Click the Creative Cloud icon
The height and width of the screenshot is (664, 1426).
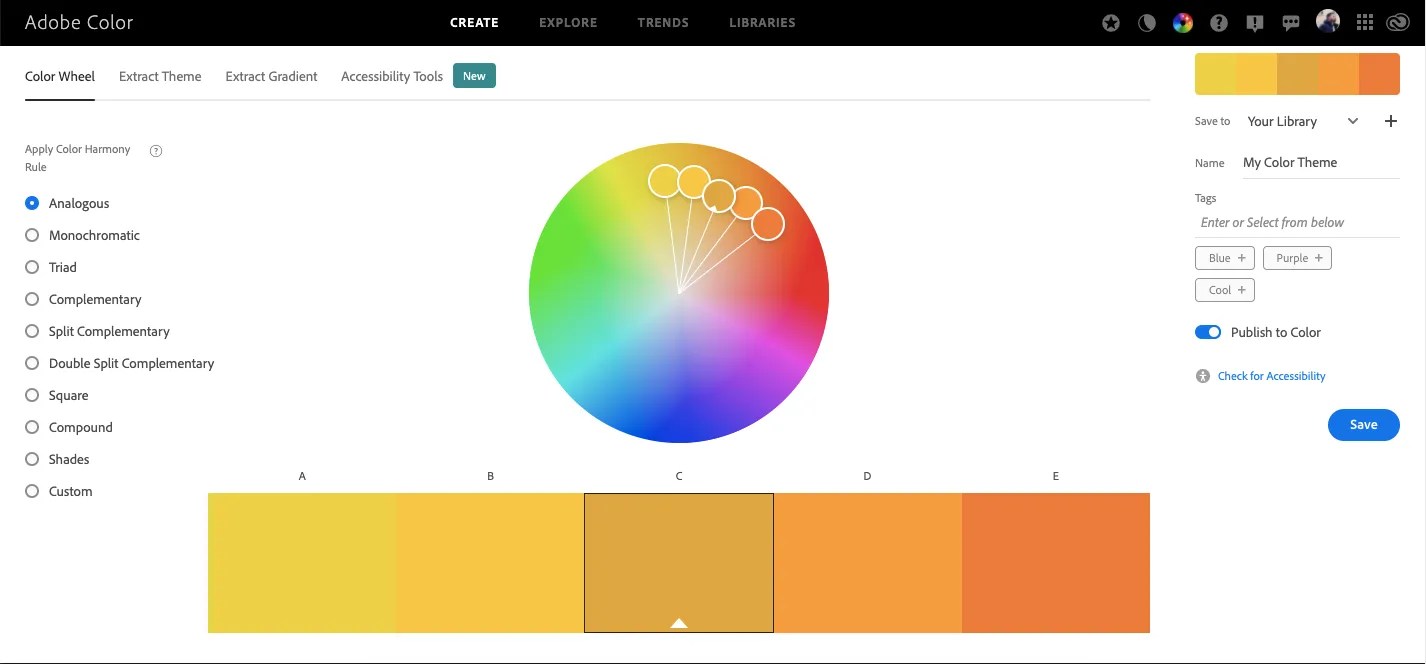pyautogui.click(x=1397, y=21)
